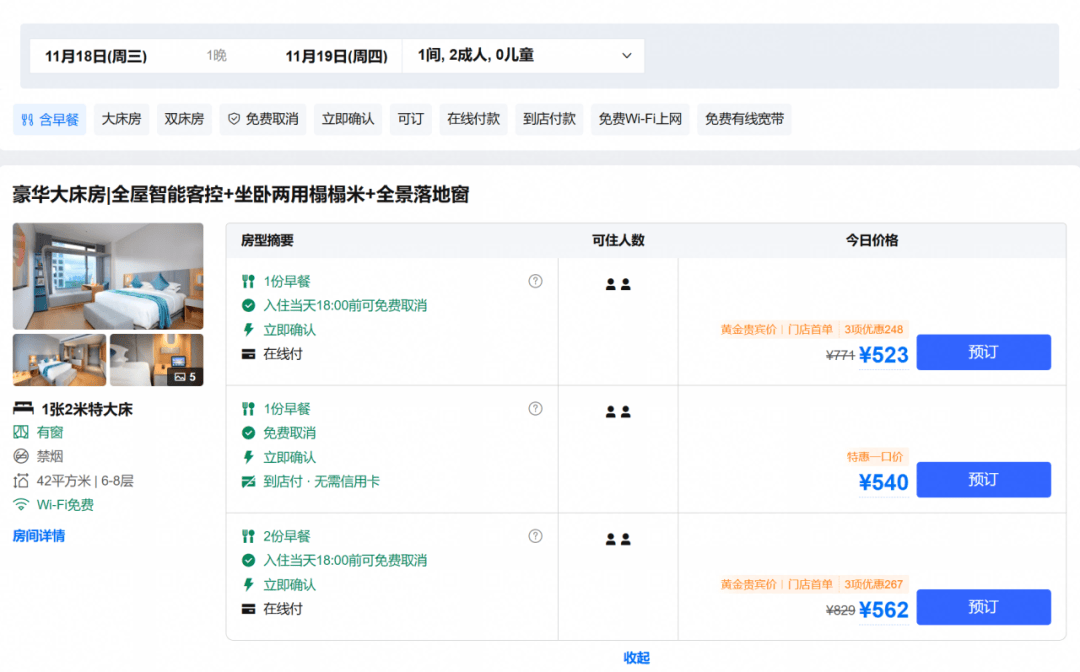Image resolution: width=1080 pixels, height=672 pixels.
Task: Click the ¥523 price amount
Action: [x=884, y=355]
